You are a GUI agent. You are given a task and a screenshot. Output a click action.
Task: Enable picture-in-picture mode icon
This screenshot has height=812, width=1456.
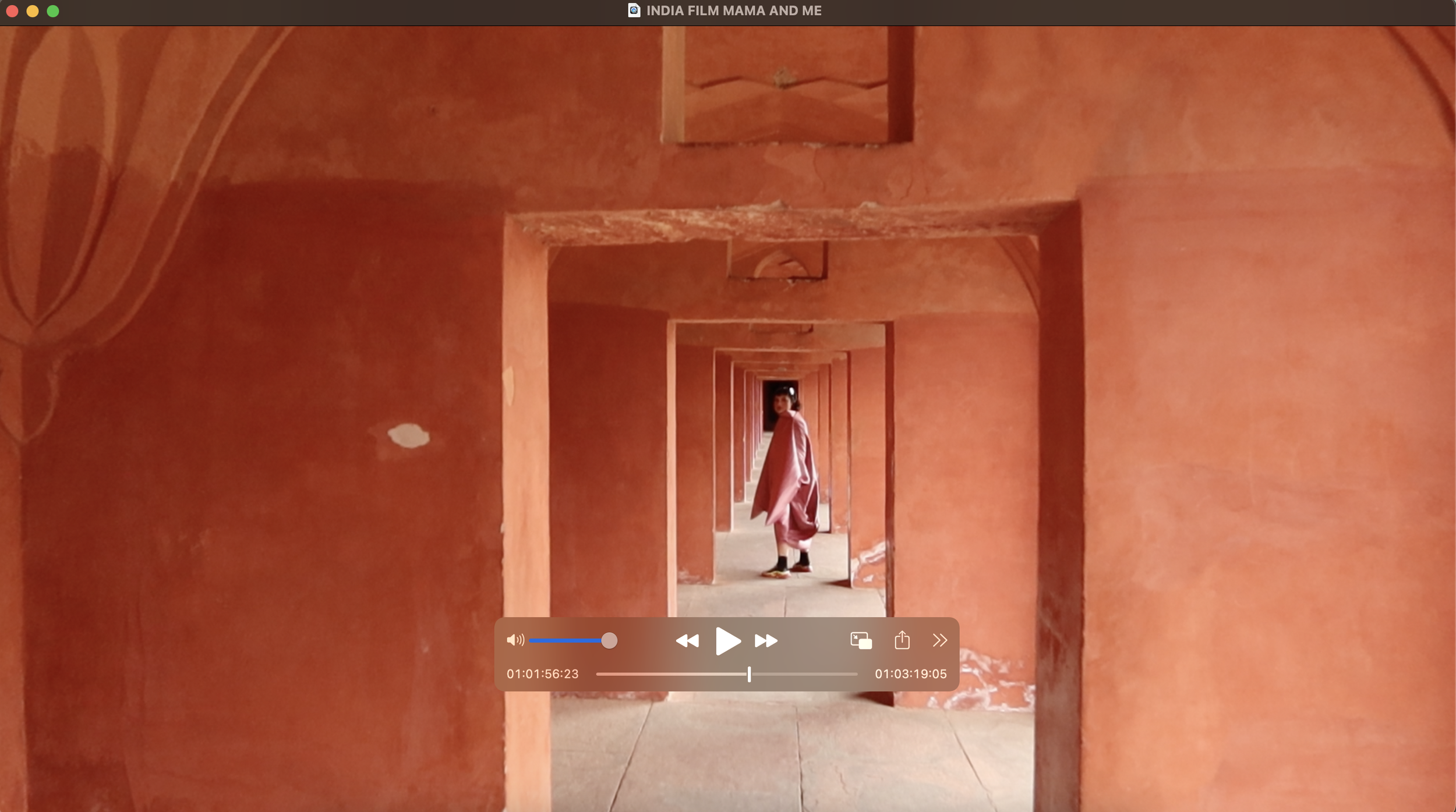pos(861,640)
